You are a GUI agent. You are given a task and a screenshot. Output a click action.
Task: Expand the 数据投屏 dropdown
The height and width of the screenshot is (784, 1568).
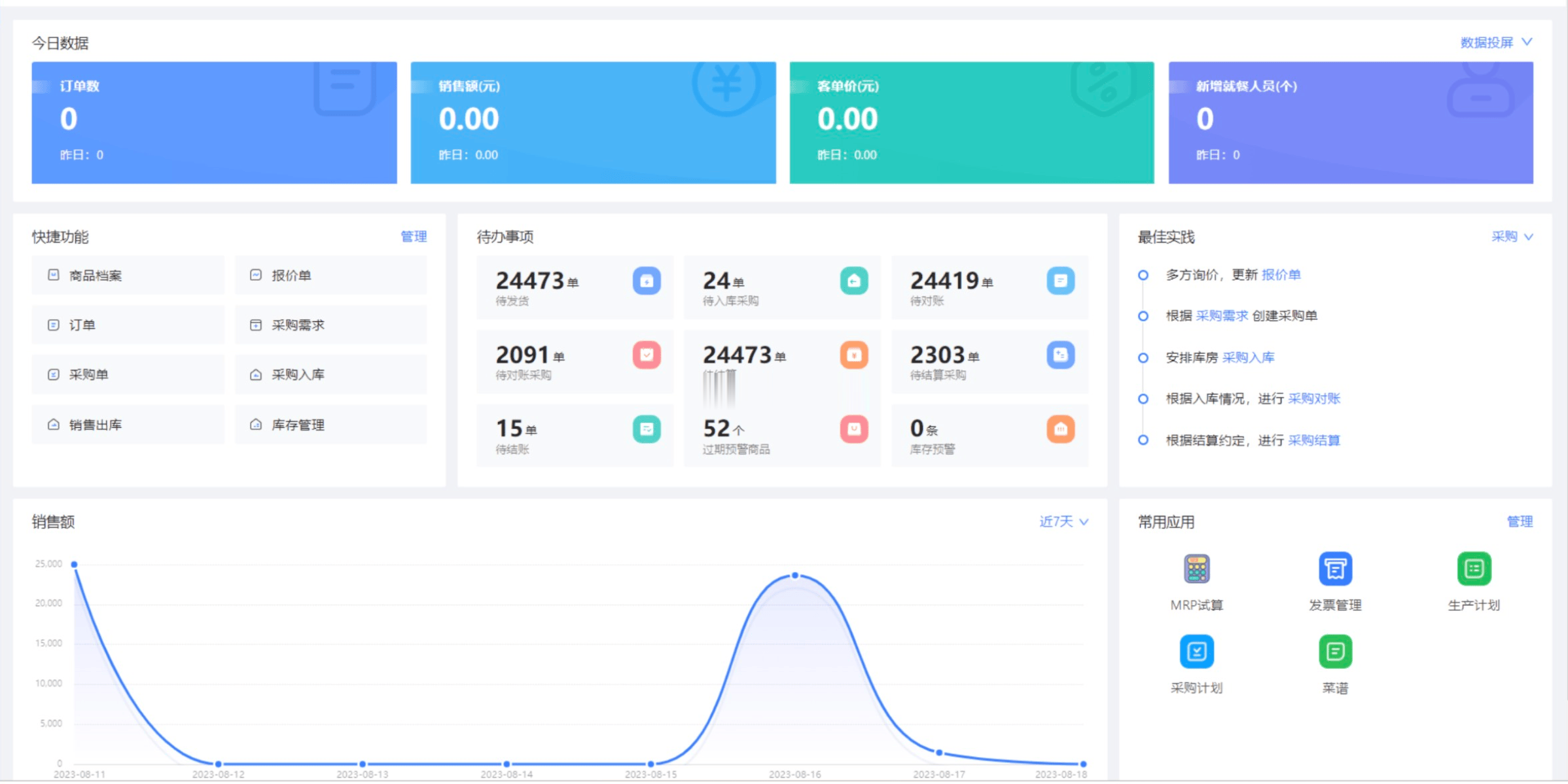pyautogui.click(x=1497, y=43)
